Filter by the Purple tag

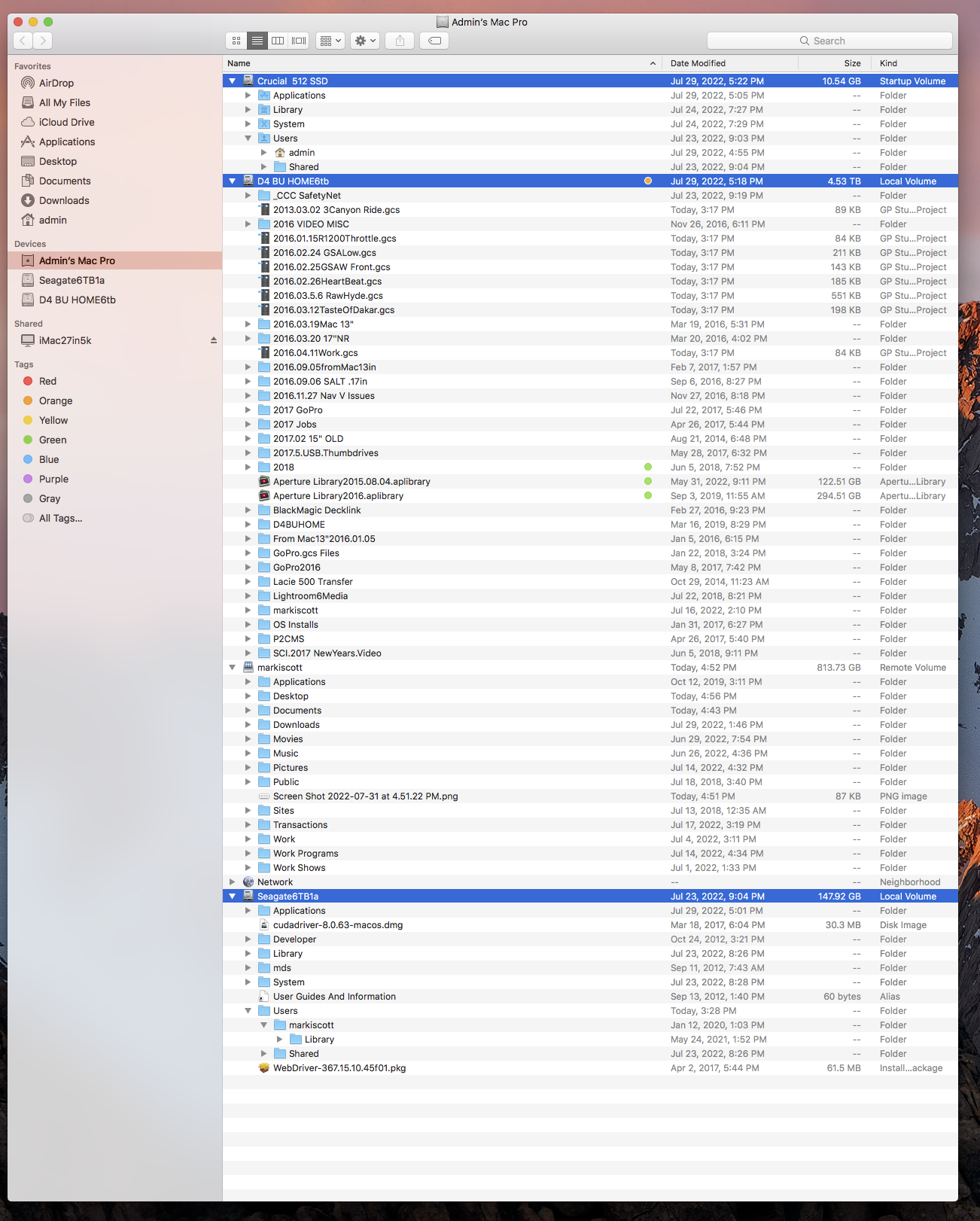(x=53, y=479)
